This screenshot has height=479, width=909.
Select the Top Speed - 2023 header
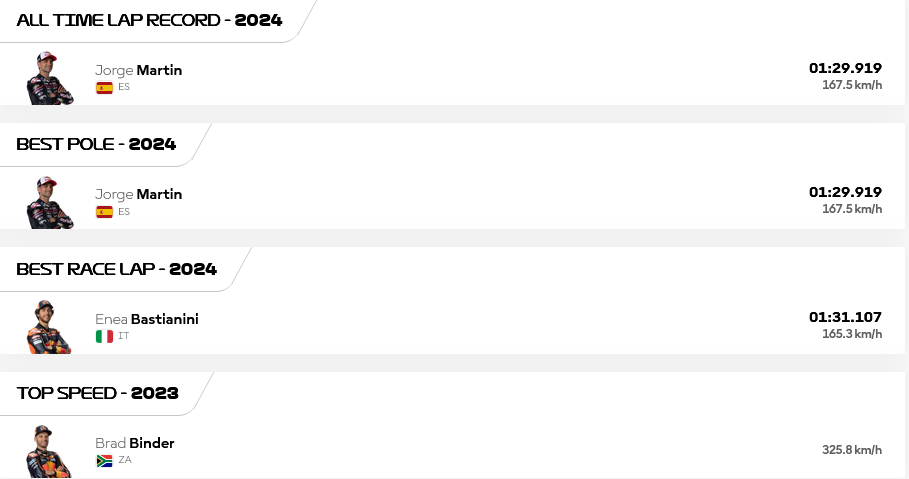(x=97, y=393)
